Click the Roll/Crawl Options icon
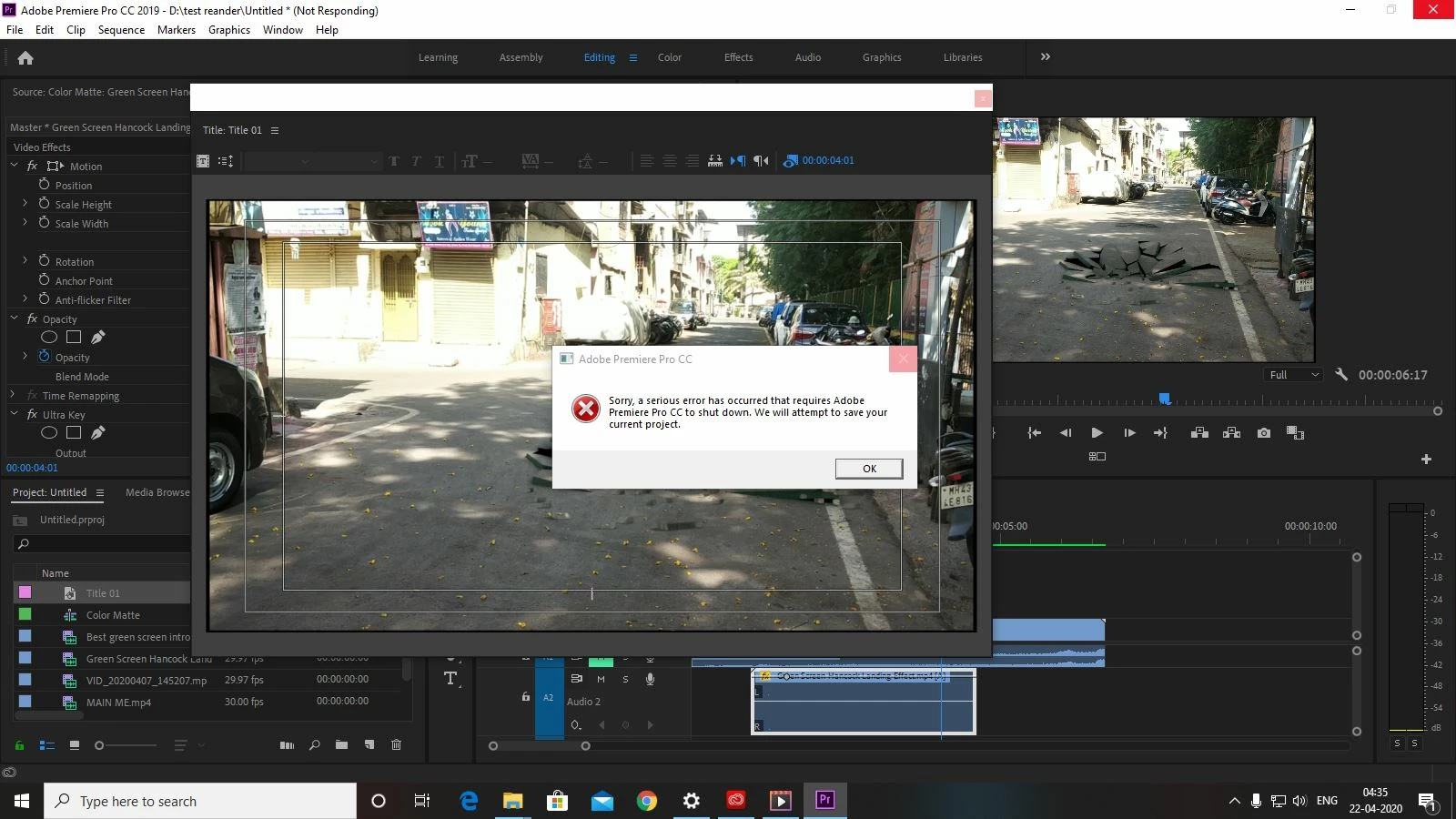Screen dimensions: 1456x819 pyautogui.click(x=226, y=161)
